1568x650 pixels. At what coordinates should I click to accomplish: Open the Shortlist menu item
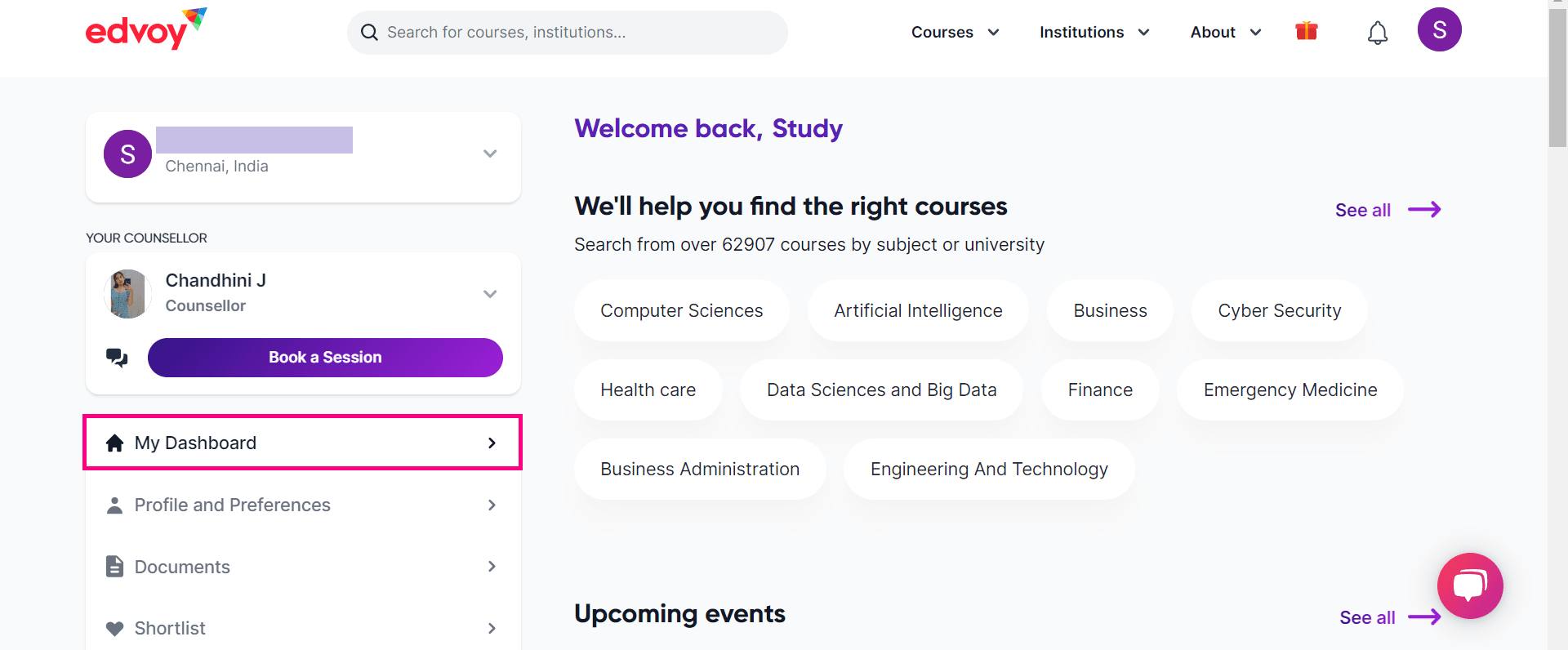[x=303, y=628]
